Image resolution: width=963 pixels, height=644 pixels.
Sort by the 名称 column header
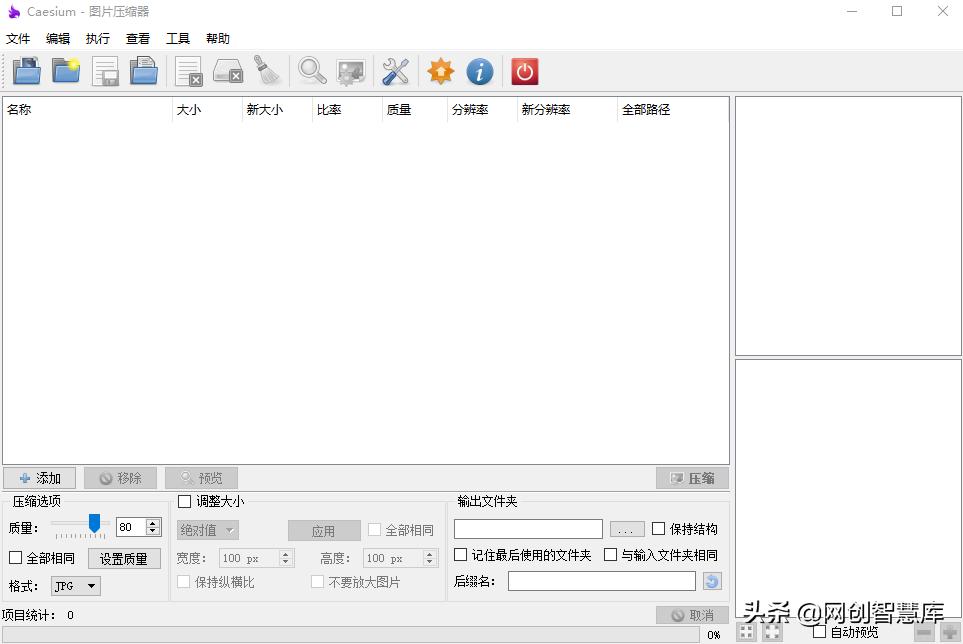click(x=88, y=110)
